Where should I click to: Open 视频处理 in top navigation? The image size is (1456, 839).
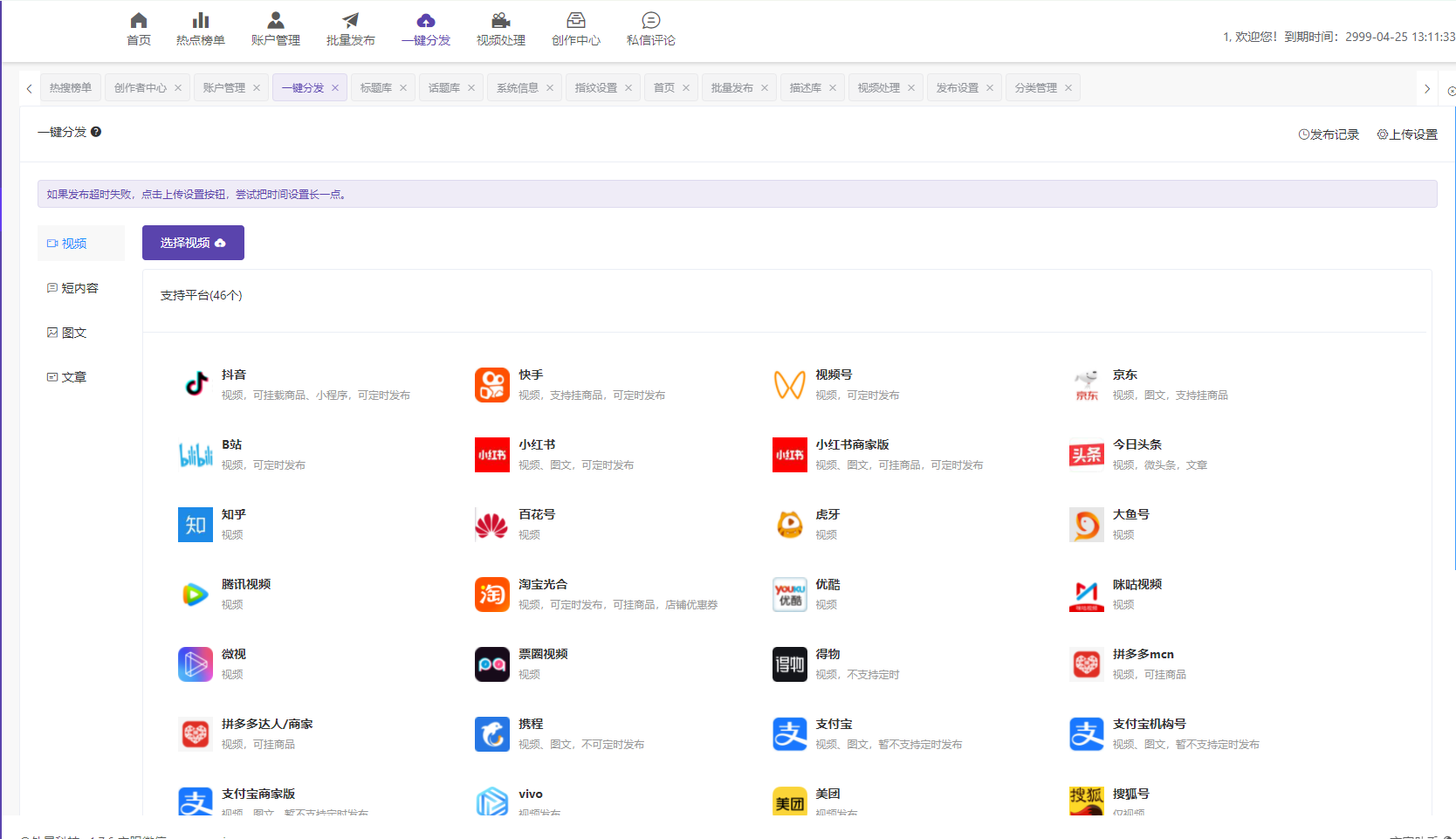501,29
